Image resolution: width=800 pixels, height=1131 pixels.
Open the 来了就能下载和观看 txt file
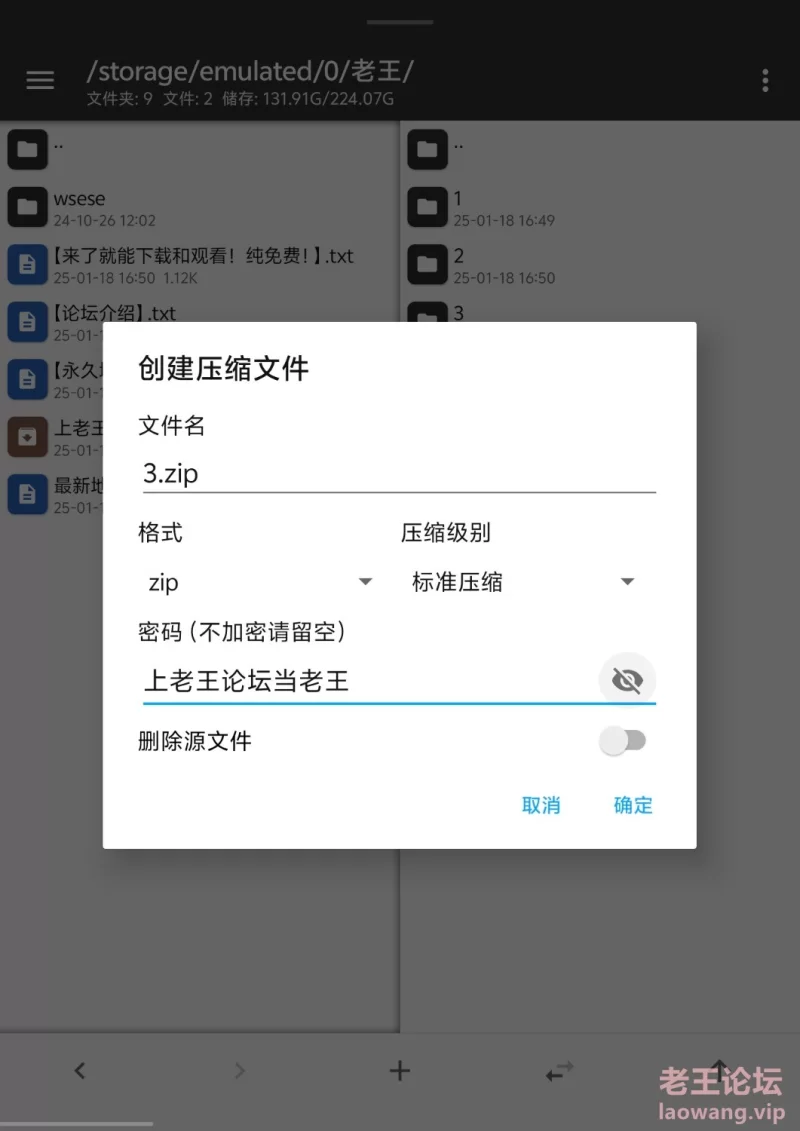(200, 265)
